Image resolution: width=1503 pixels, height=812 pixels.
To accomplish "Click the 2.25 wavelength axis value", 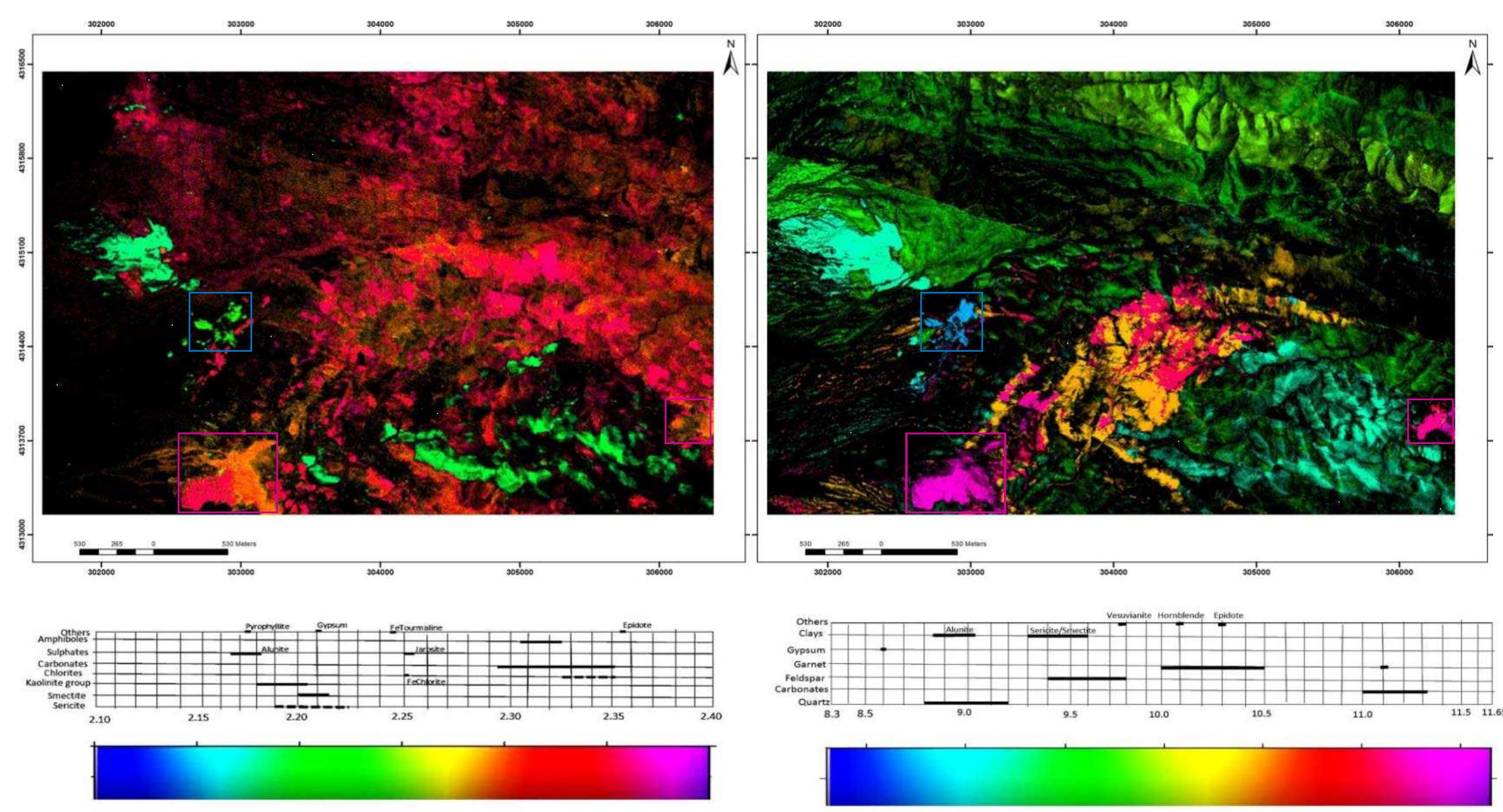I will tap(402, 716).
